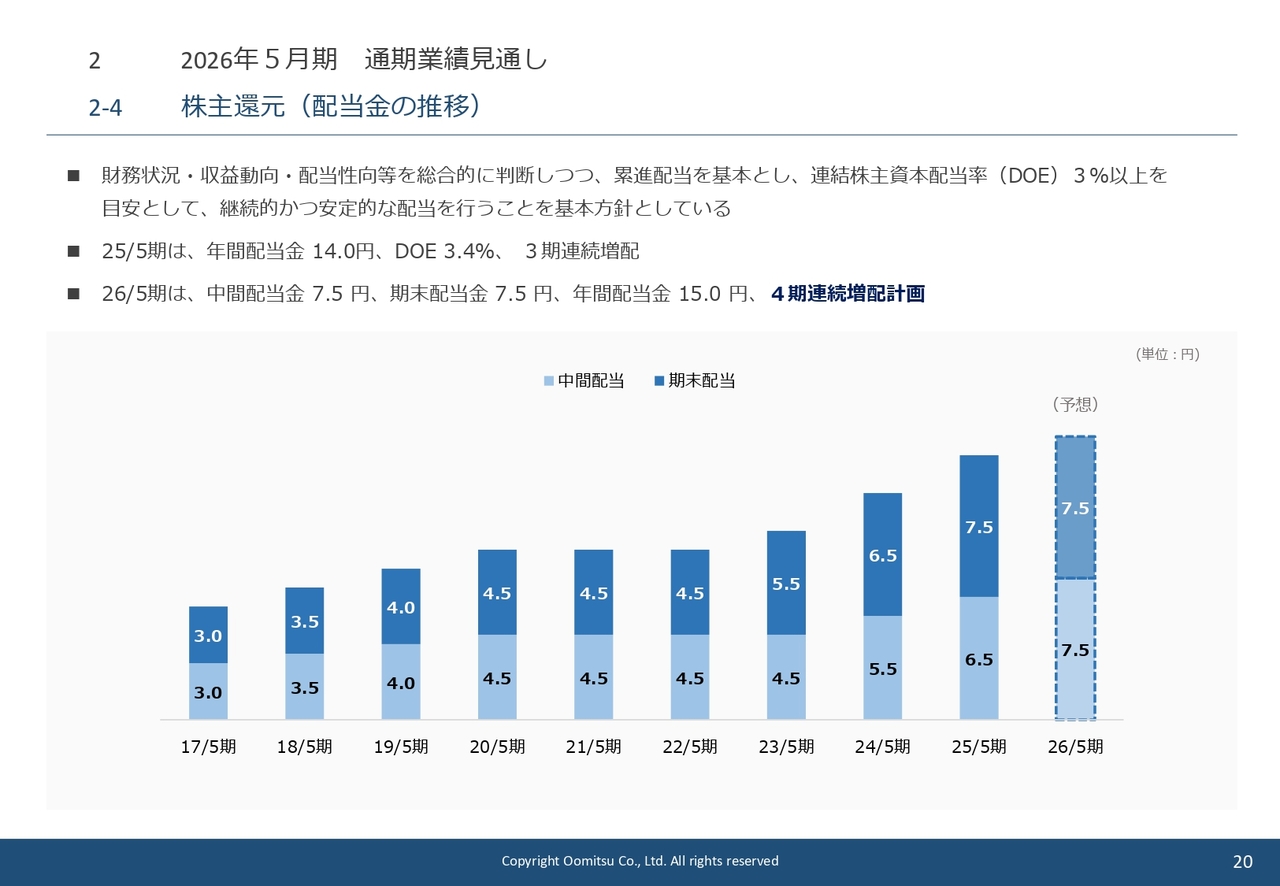Click the 中間配当 legend color swatch
1280x886 pixels.
[x=549, y=381]
